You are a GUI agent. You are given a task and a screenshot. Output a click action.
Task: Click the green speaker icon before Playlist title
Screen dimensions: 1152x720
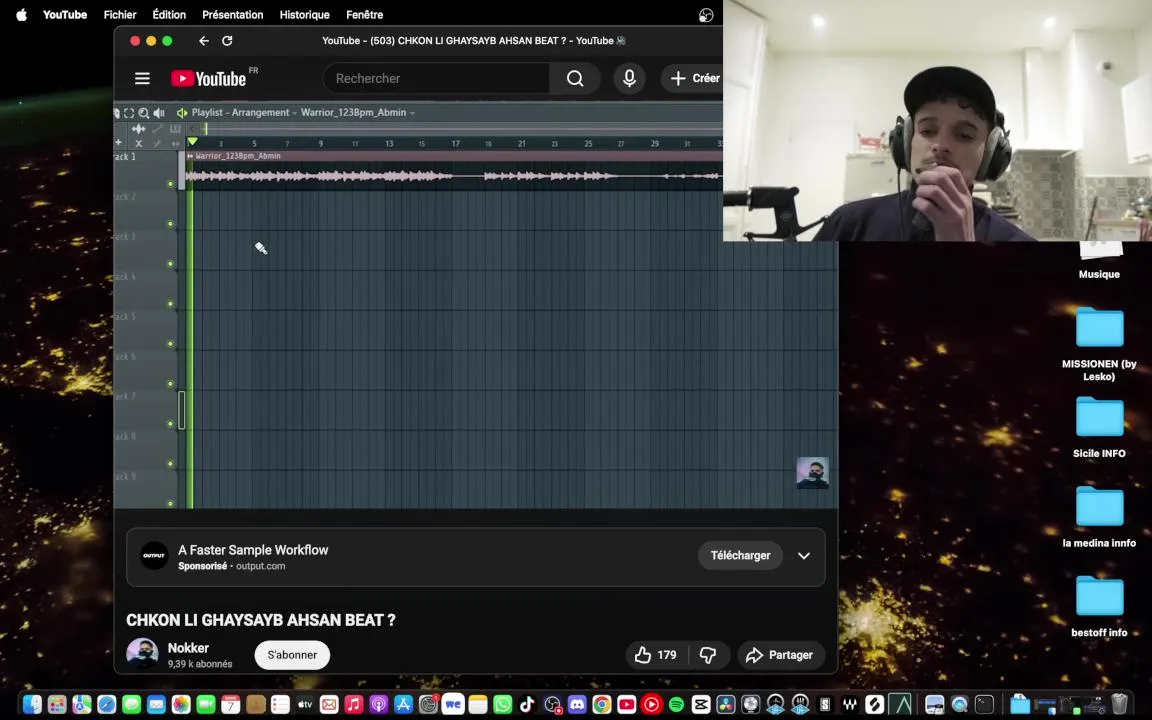tap(181, 112)
